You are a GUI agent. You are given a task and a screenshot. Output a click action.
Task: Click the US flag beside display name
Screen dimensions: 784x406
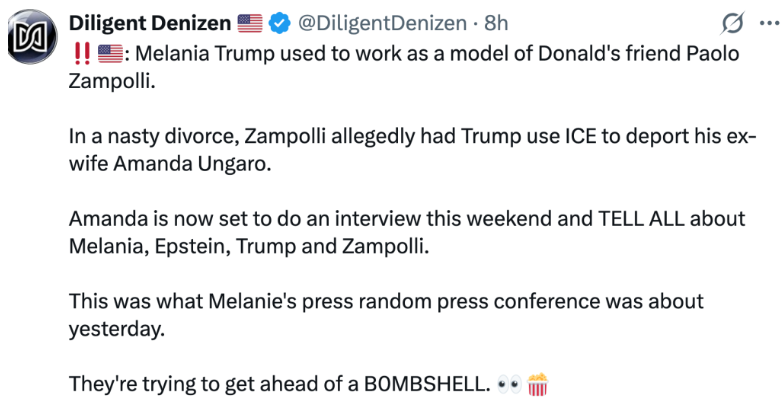tap(249, 23)
